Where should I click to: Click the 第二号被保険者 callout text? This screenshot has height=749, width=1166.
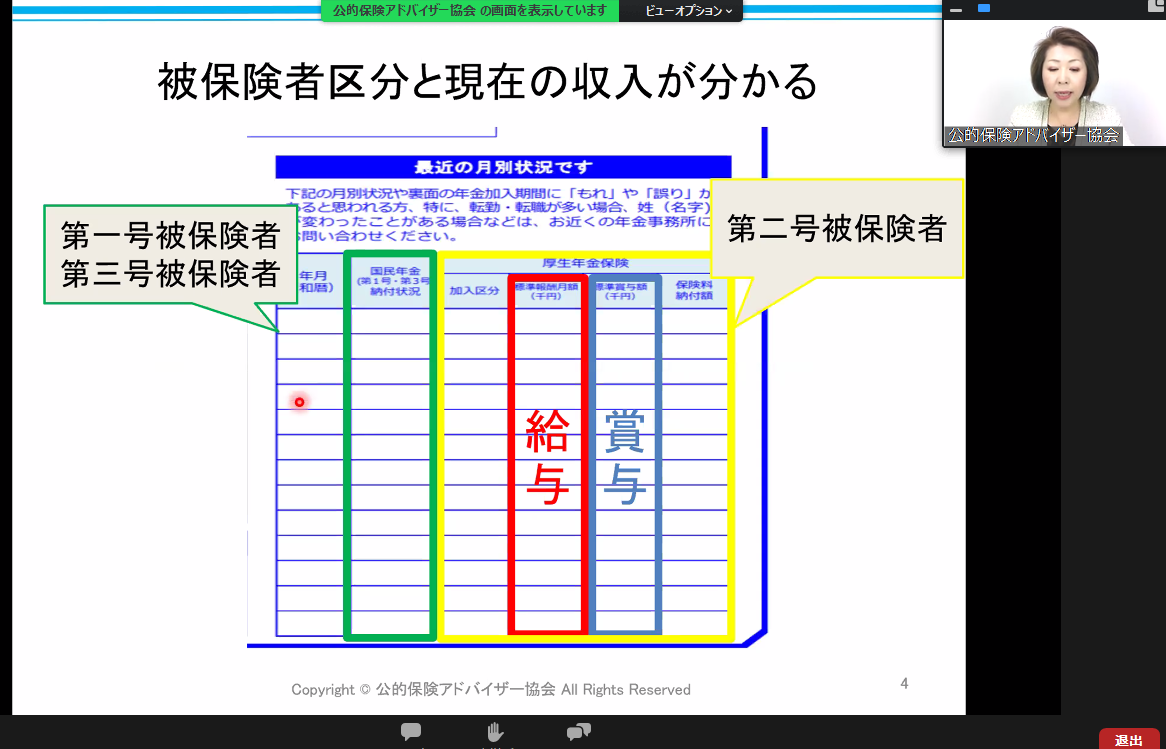pos(837,228)
